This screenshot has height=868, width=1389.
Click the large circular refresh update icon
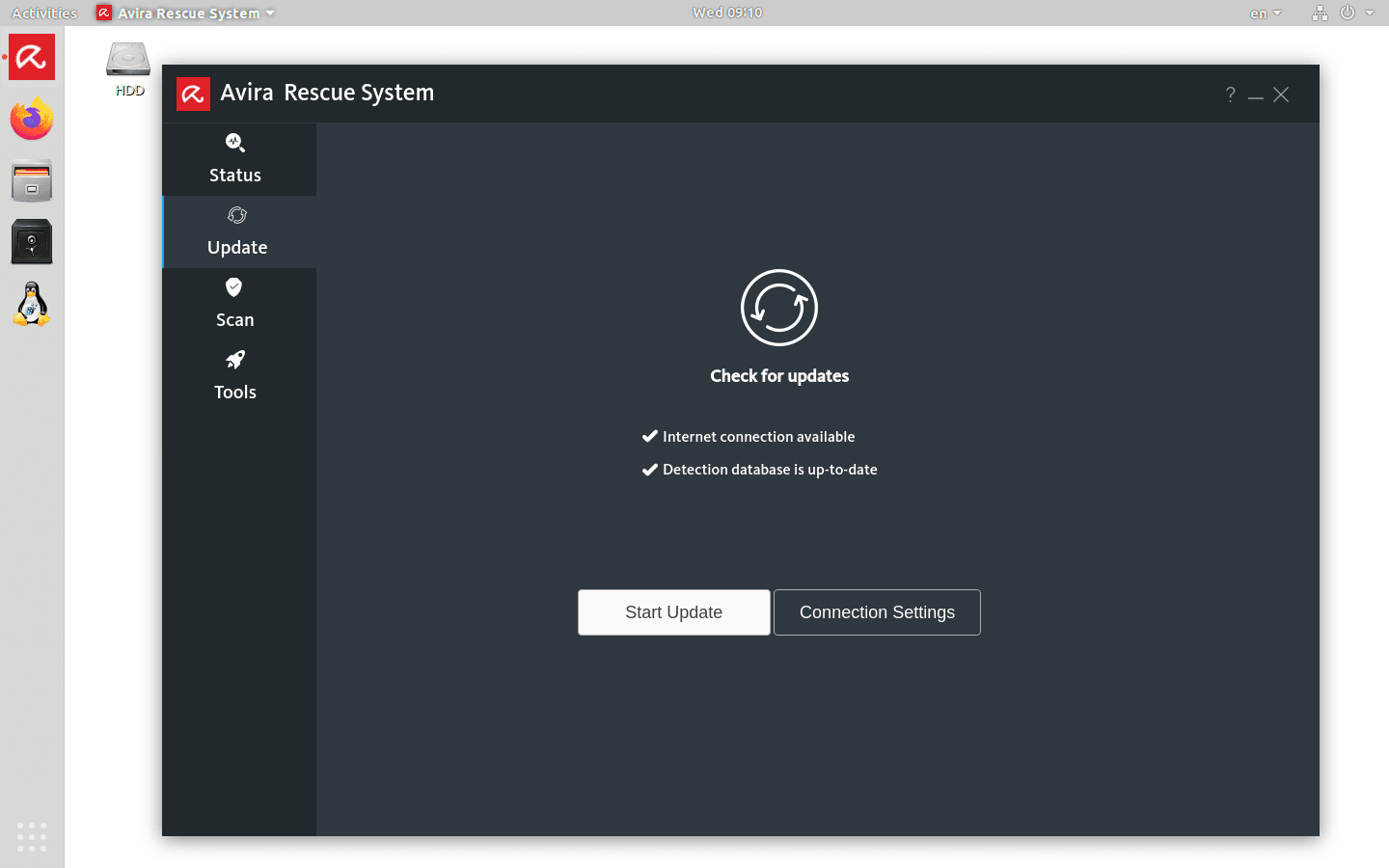[779, 308]
